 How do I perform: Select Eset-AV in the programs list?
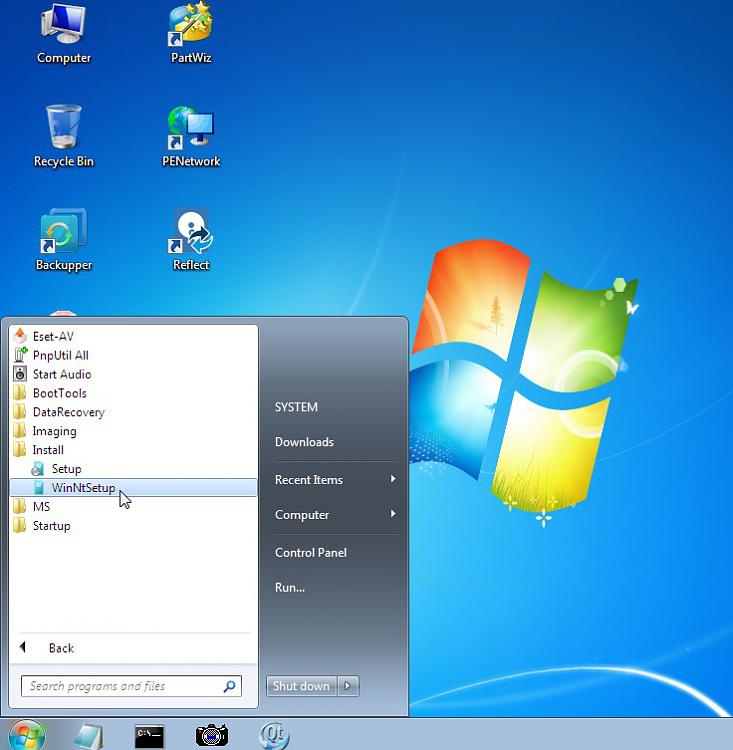[x=133, y=336]
